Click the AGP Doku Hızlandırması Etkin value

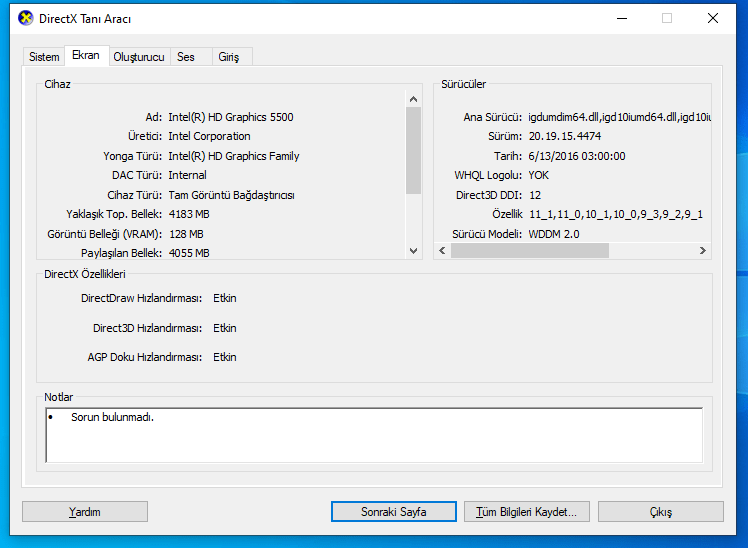click(x=225, y=357)
